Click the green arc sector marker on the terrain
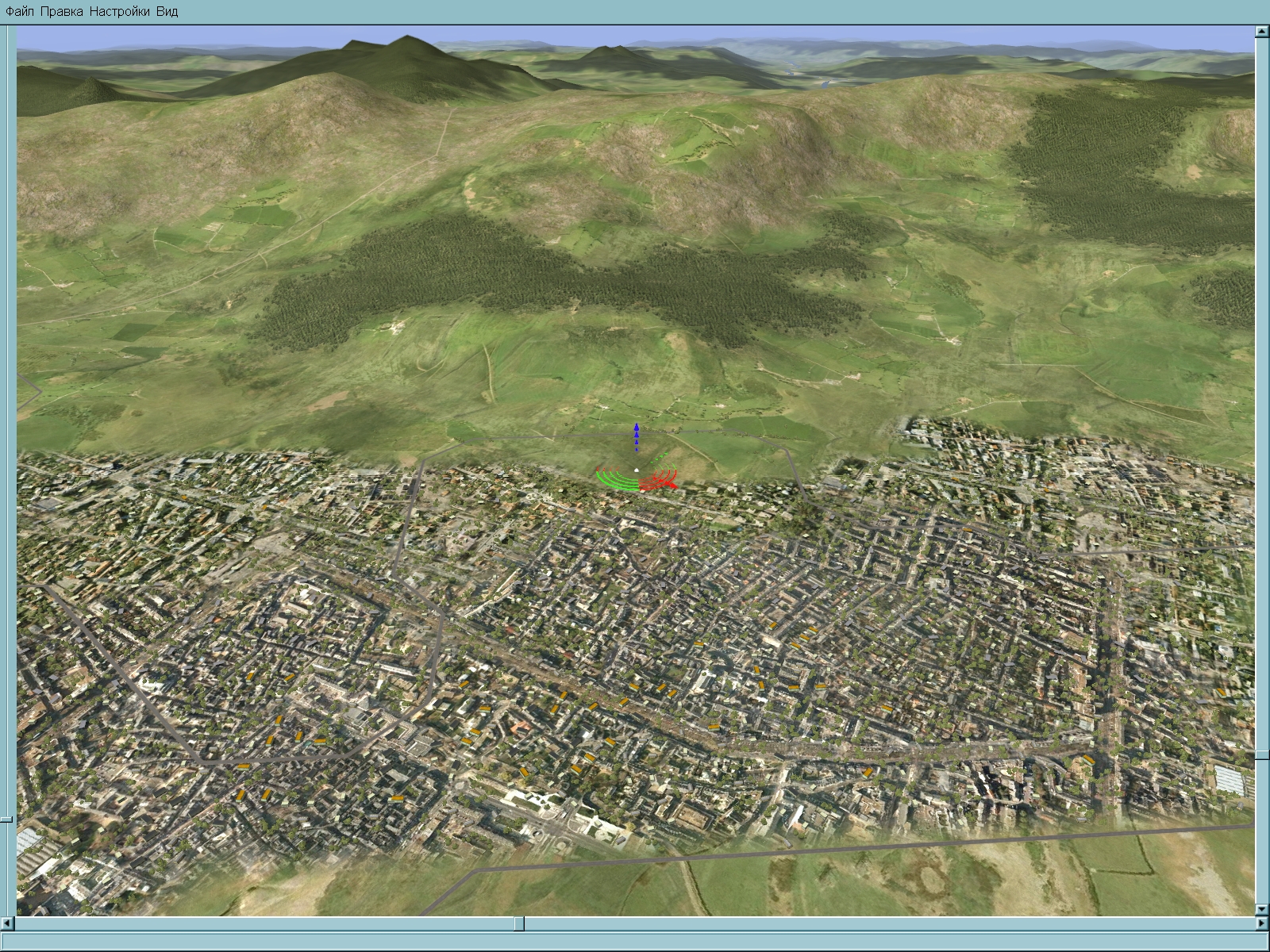1270x952 pixels. (618, 481)
